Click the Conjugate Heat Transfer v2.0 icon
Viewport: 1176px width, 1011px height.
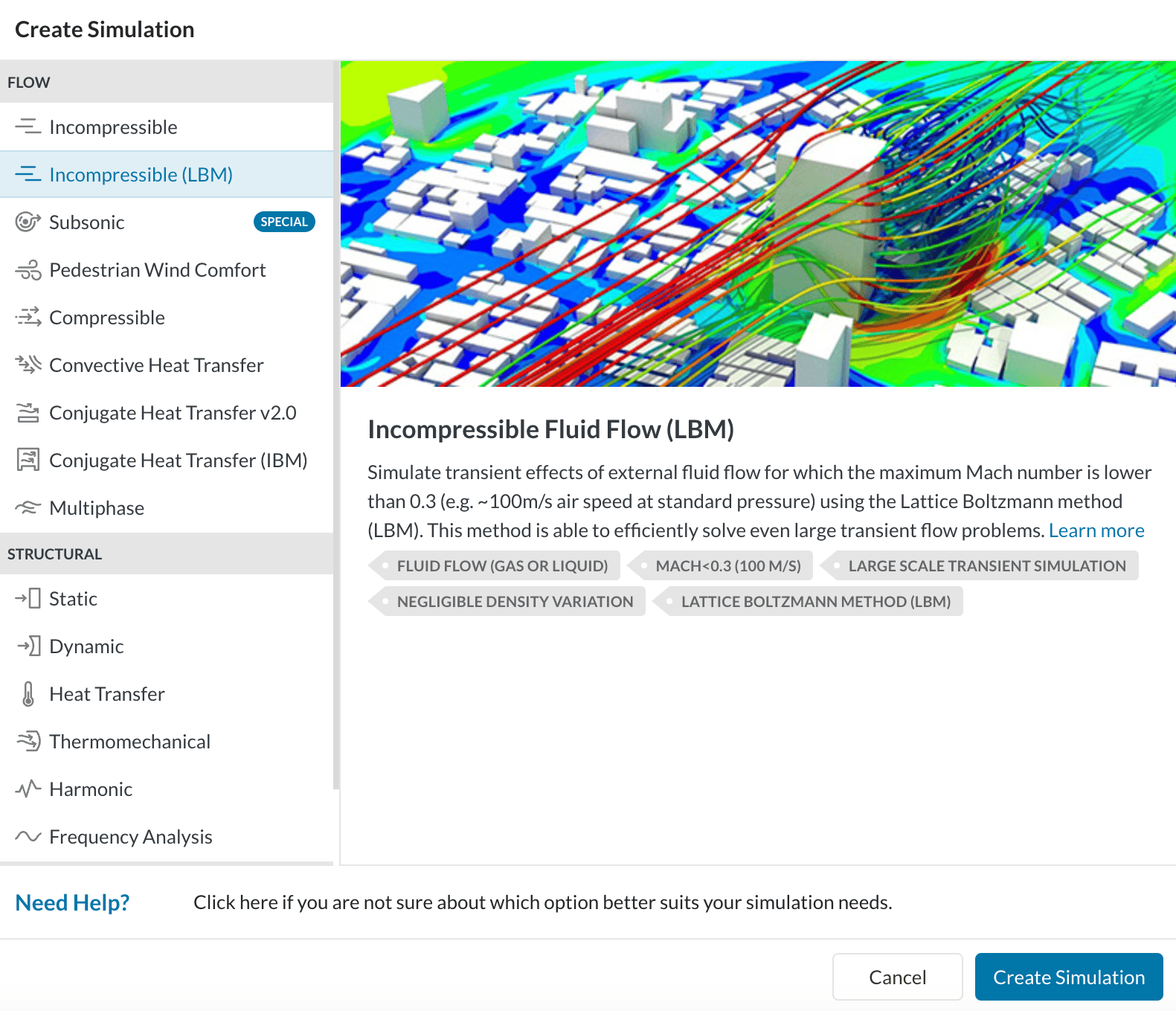click(x=28, y=413)
